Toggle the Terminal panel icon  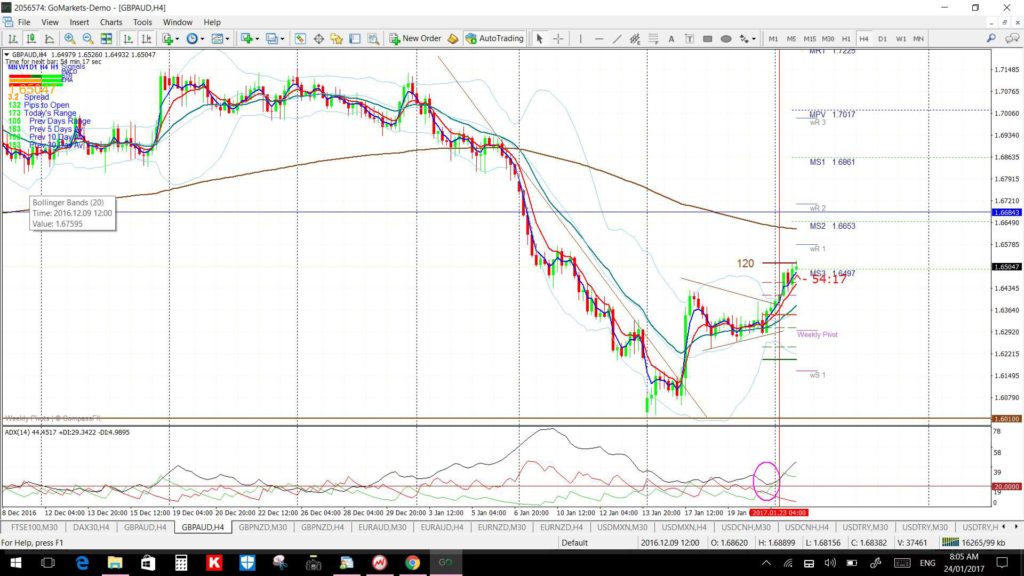pyautogui.click(x=355, y=39)
